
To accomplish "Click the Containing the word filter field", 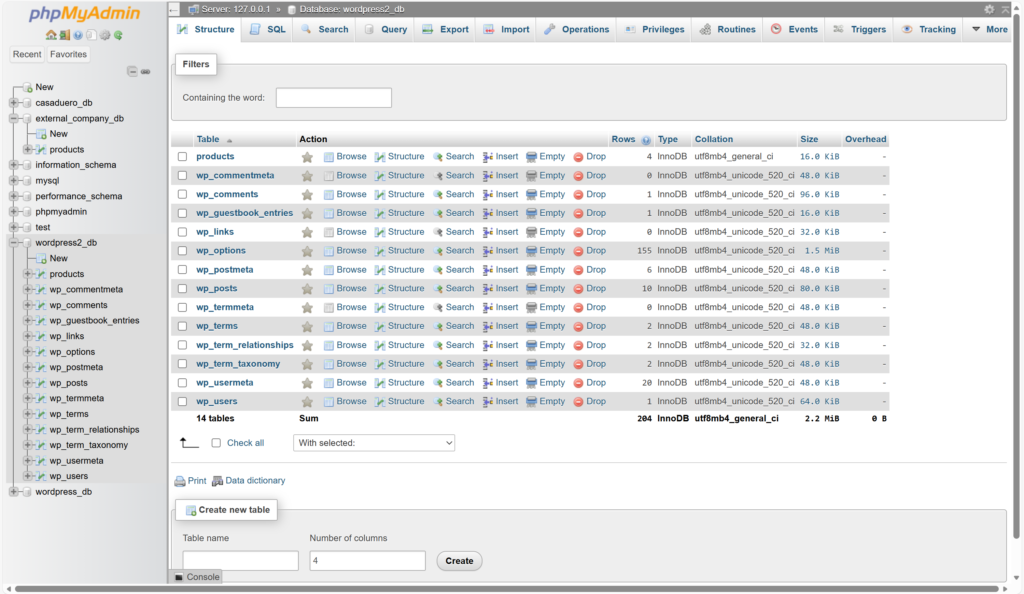I will pos(333,98).
